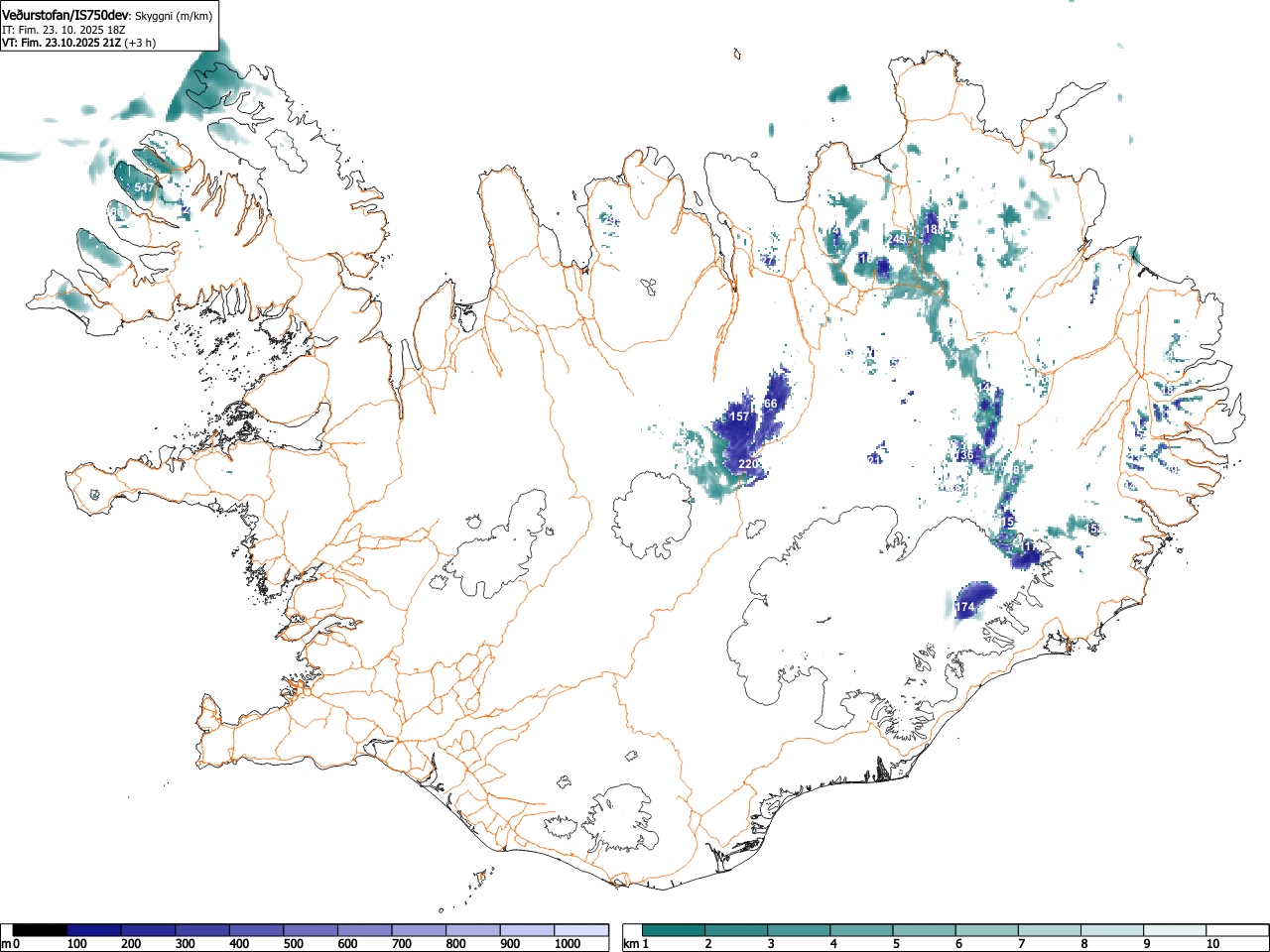This screenshot has width=1270, height=952.
Task: Select the '500' tick label in meter legend
Action: click(293, 944)
